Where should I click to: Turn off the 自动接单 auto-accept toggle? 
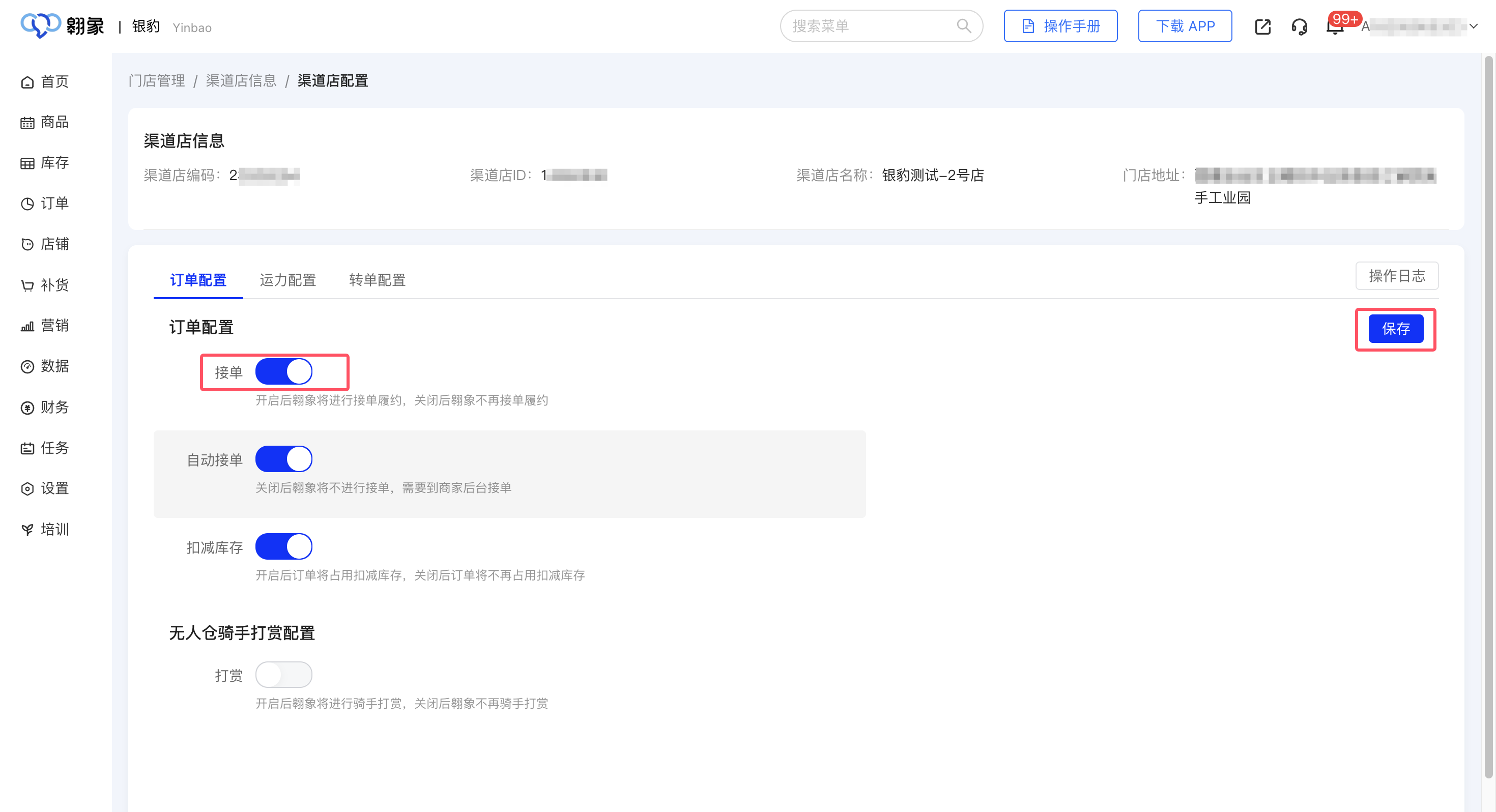tap(284, 458)
